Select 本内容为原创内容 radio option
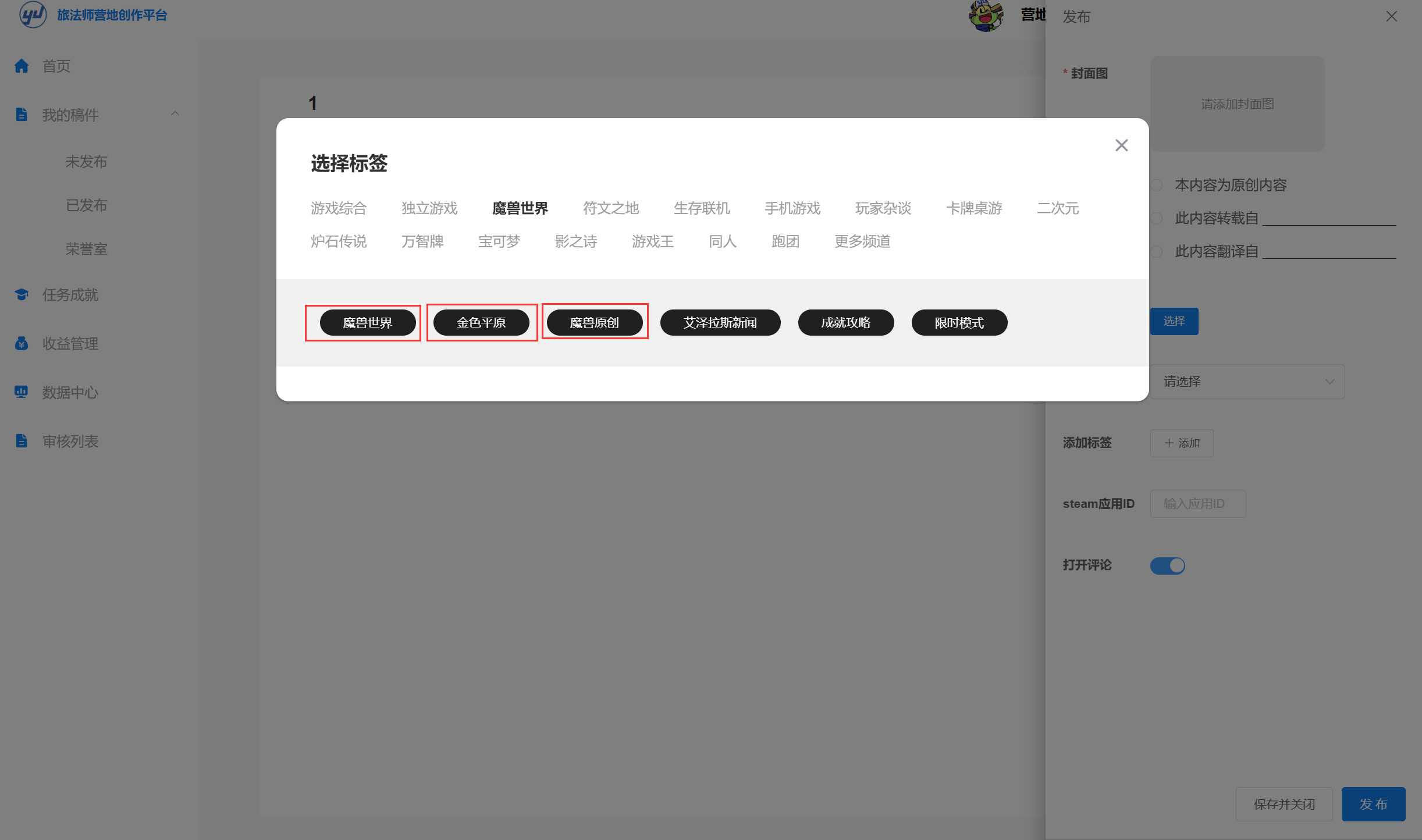The width and height of the screenshot is (1422, 840). [x=1157, y=185]
